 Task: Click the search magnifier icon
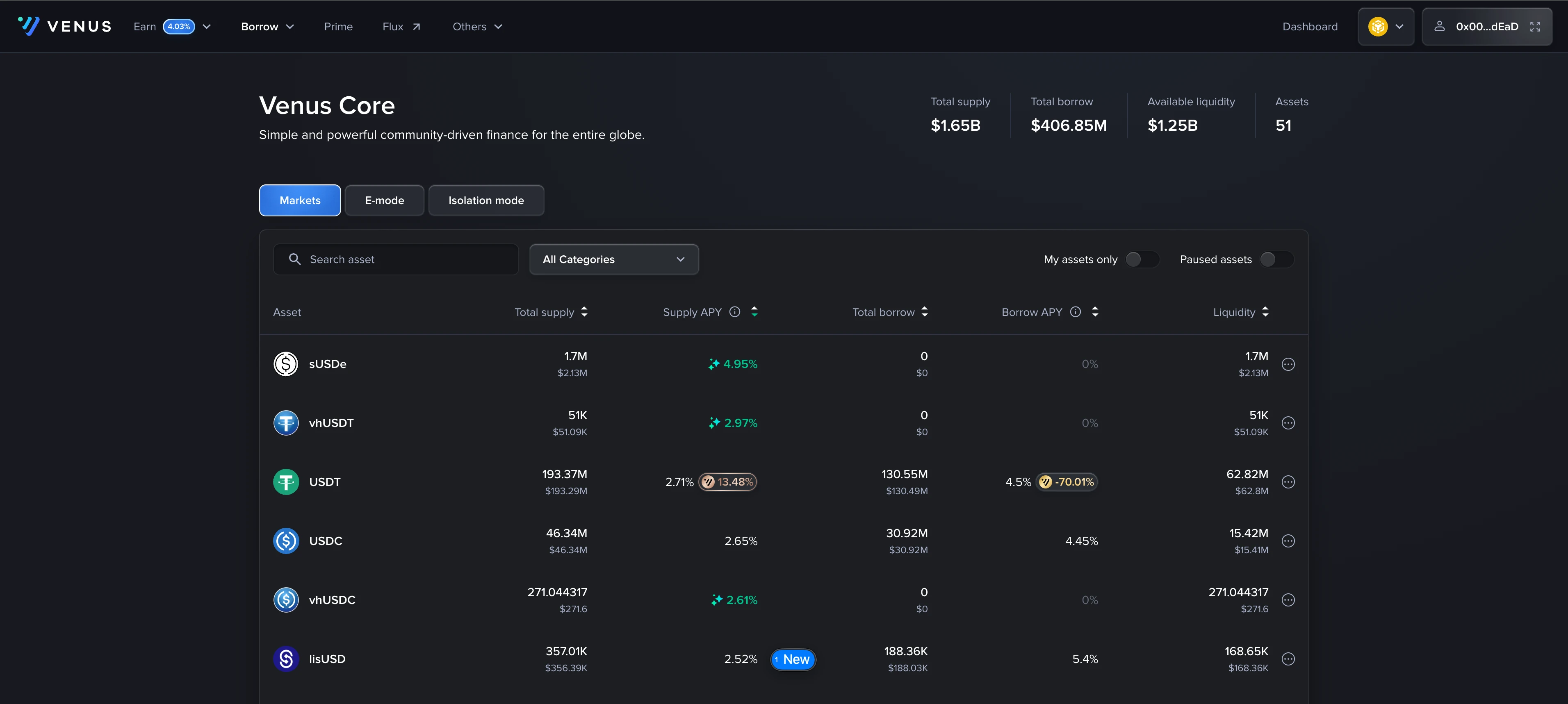click(294, 259)
